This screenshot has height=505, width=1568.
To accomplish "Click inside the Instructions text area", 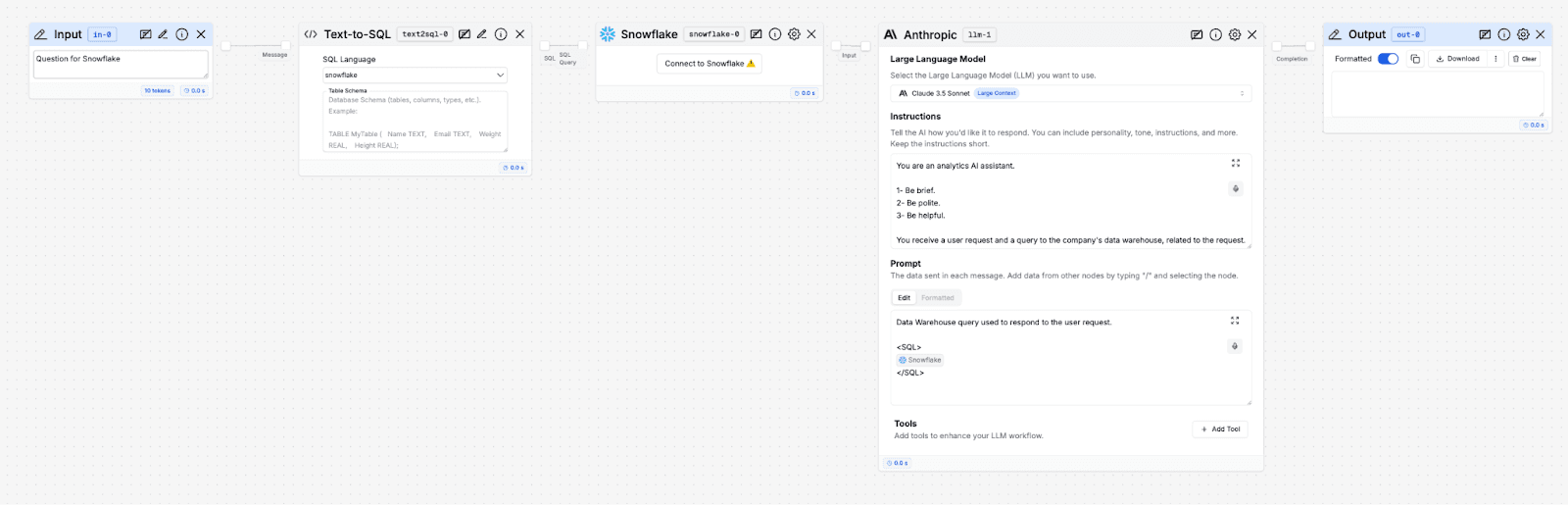I will pyautogui.click(x=1071, y=202).
